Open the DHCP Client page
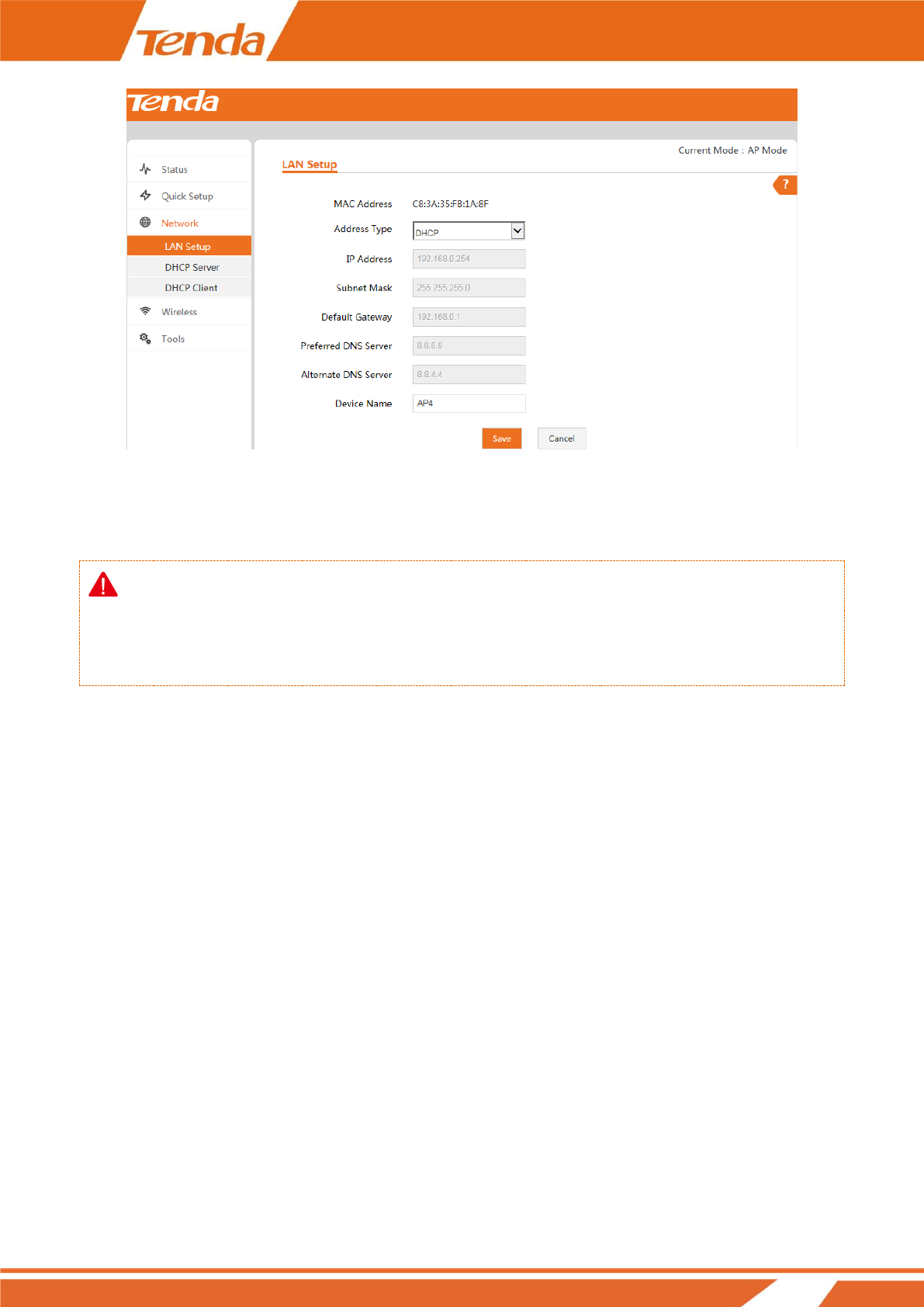The height and width of the screenshot is (1307, 924). (189, 287)
